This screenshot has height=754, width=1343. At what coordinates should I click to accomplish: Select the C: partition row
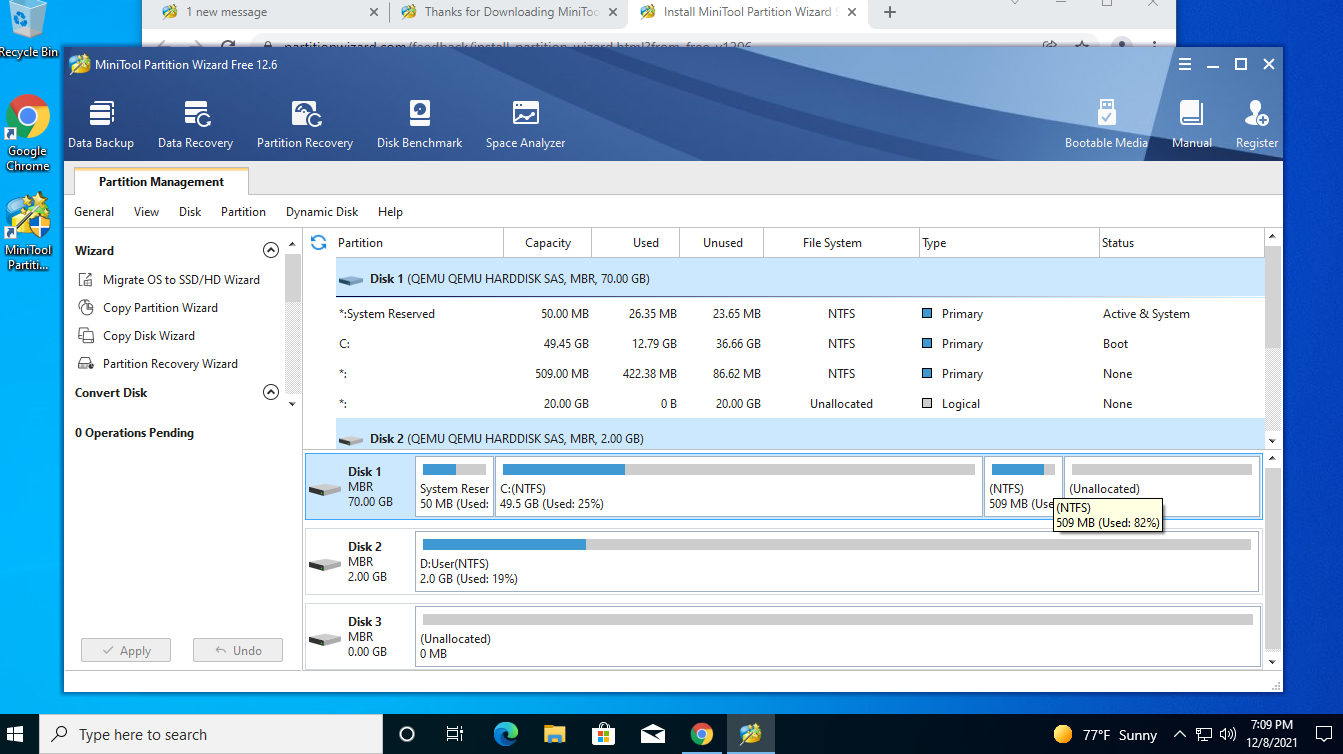[800, 344]
